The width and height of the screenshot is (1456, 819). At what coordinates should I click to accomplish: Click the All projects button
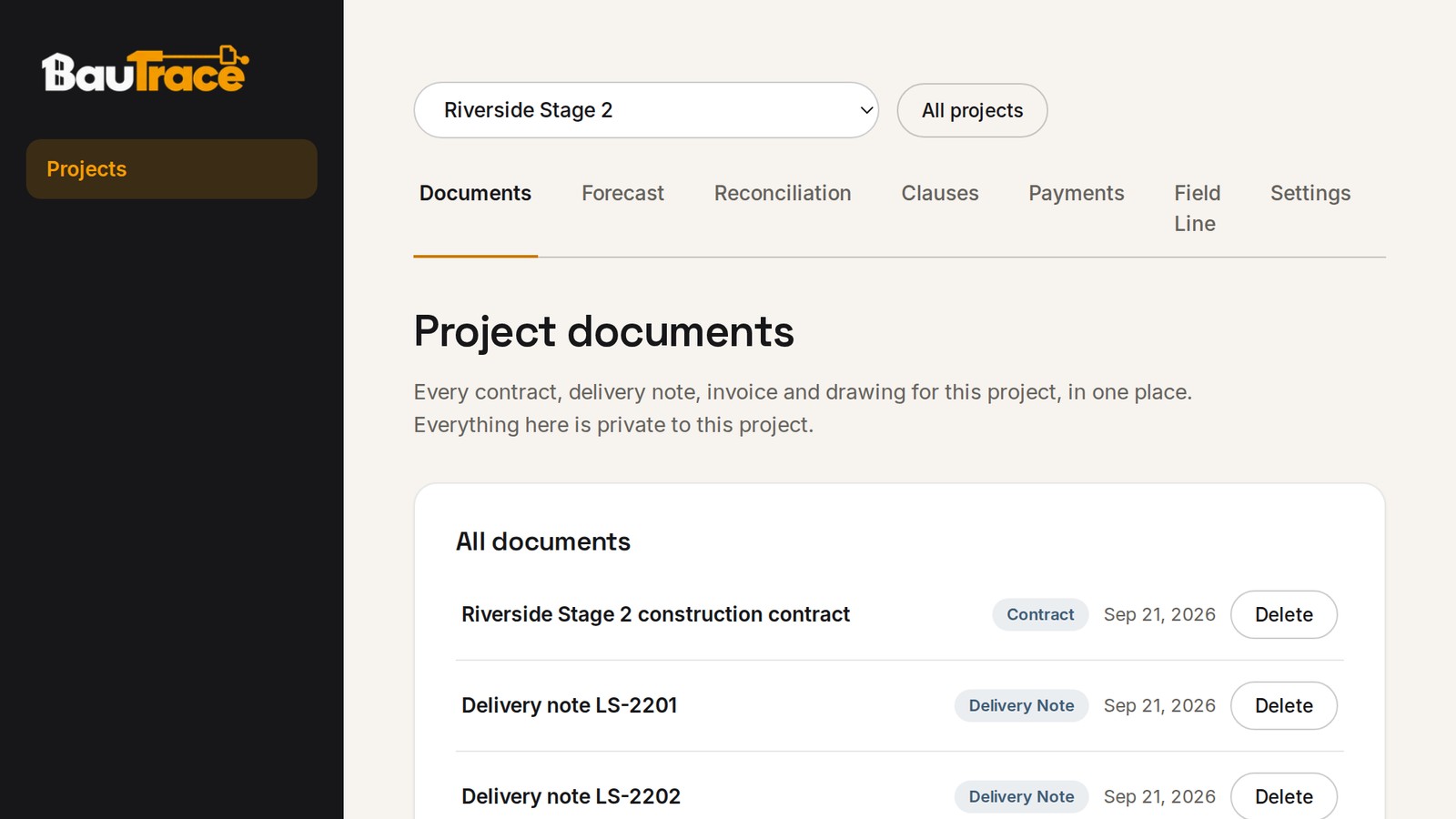click(x=972, y=110)
